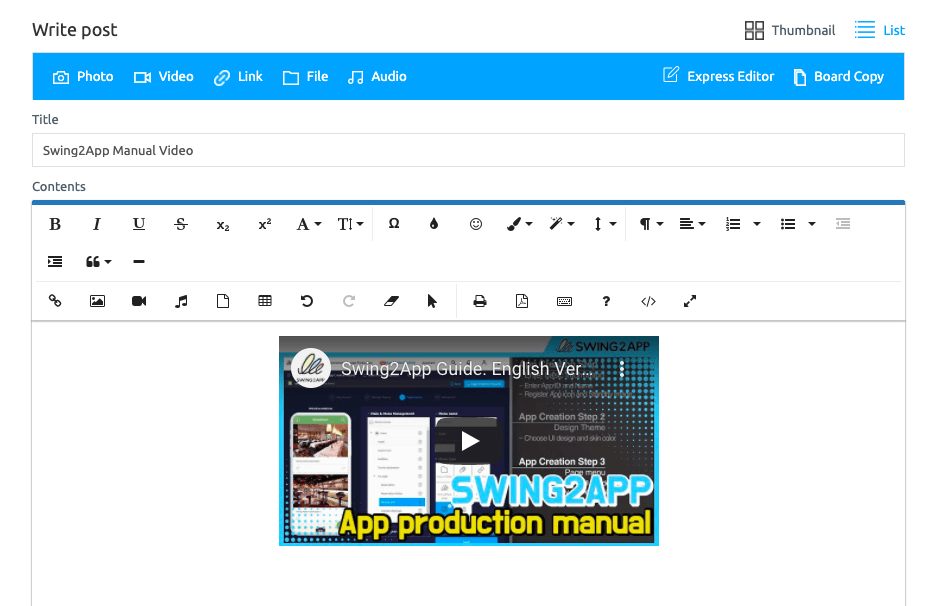This screenshot has height=606, width=936.
Task: Print the content with printer icon
Action: pyautogui.click(x=480, y=301)
